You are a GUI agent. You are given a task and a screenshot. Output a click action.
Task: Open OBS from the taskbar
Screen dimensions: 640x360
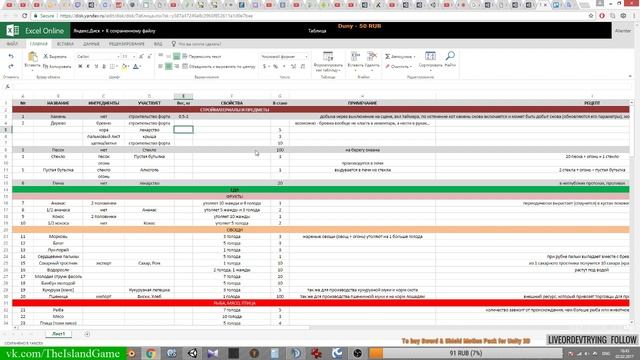(x=358, y=353)
